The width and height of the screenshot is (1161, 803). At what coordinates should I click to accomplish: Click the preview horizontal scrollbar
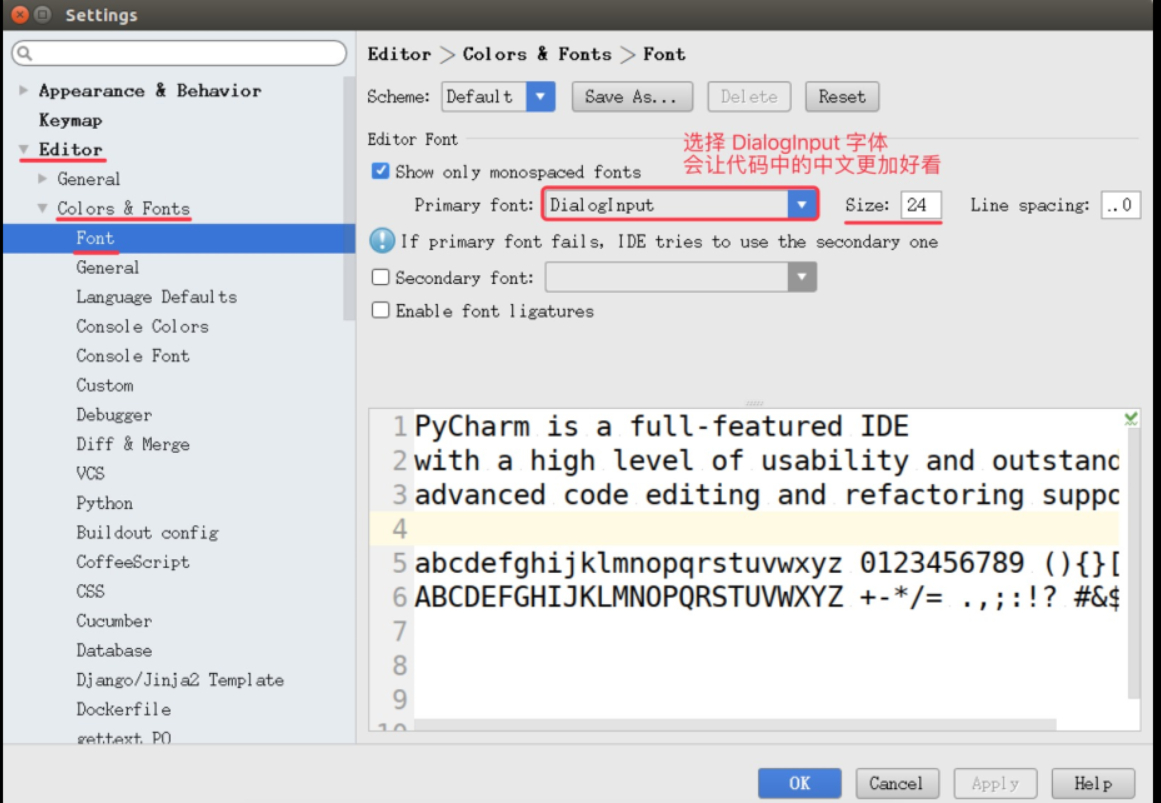(x=735, y=724)
